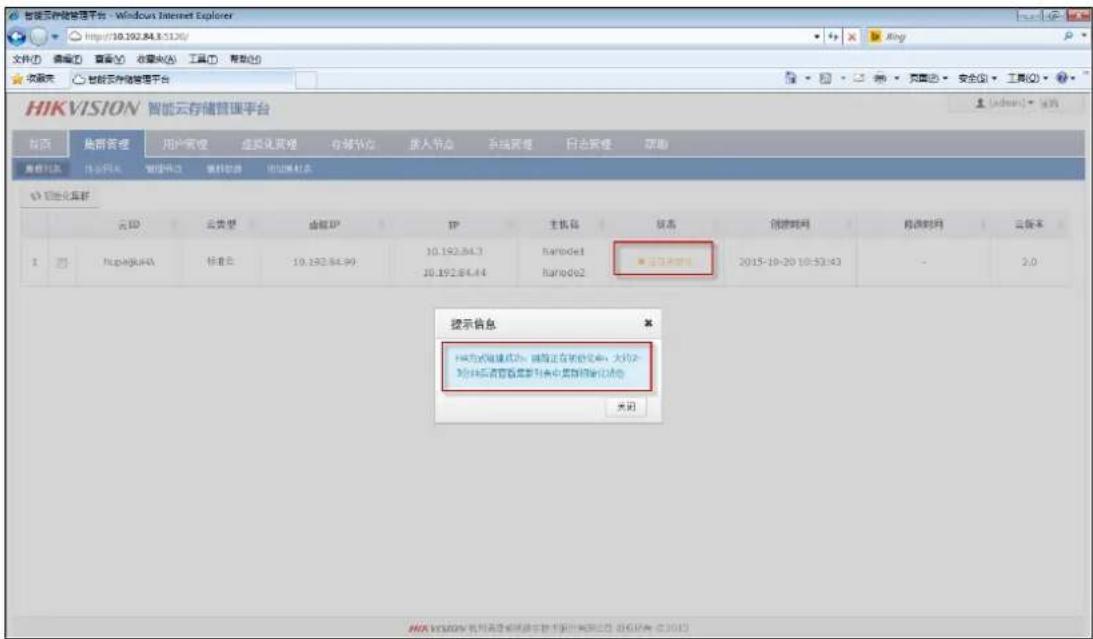Open the 工具(O) command bar dropdown
This screenshot has height=639, width=1093.
[1027, 79]
